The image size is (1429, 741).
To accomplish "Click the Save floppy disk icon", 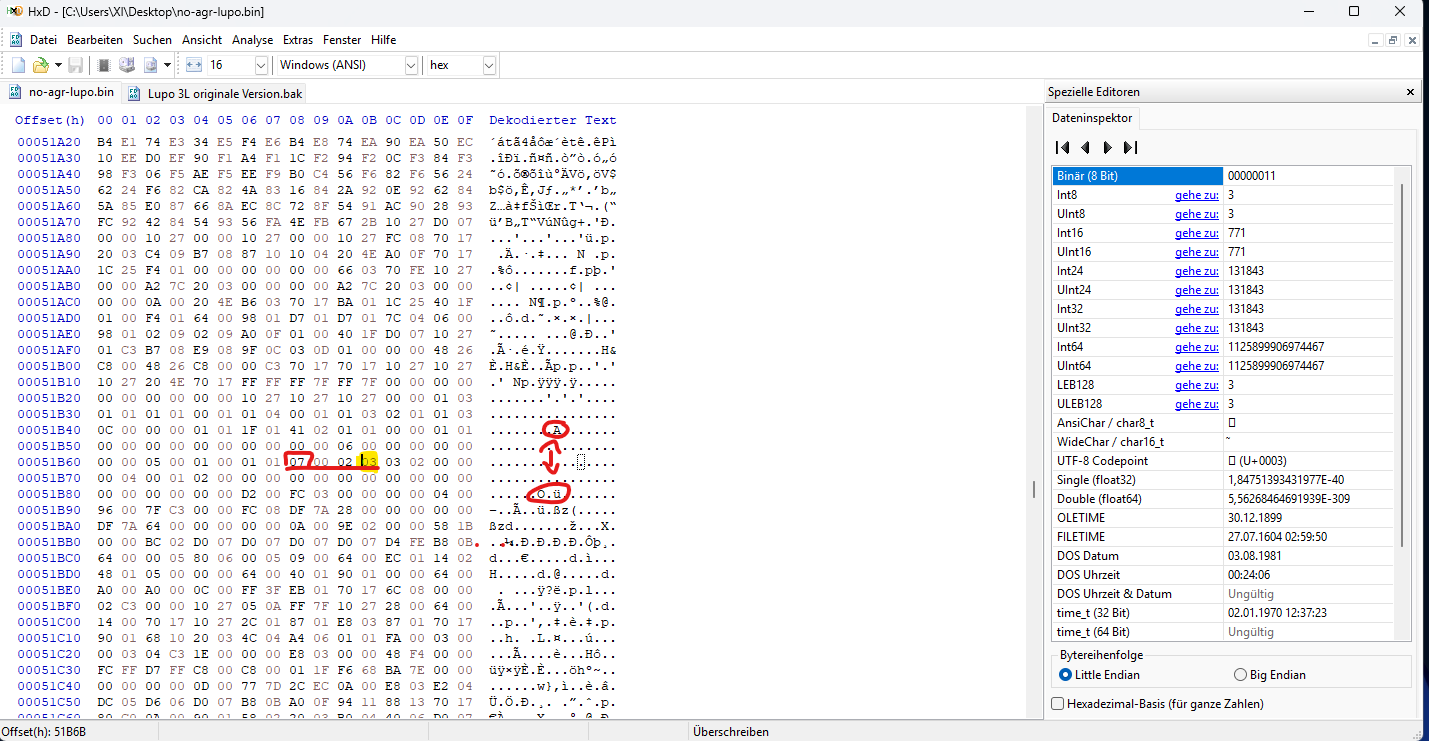I will click(x=75, y=65).
